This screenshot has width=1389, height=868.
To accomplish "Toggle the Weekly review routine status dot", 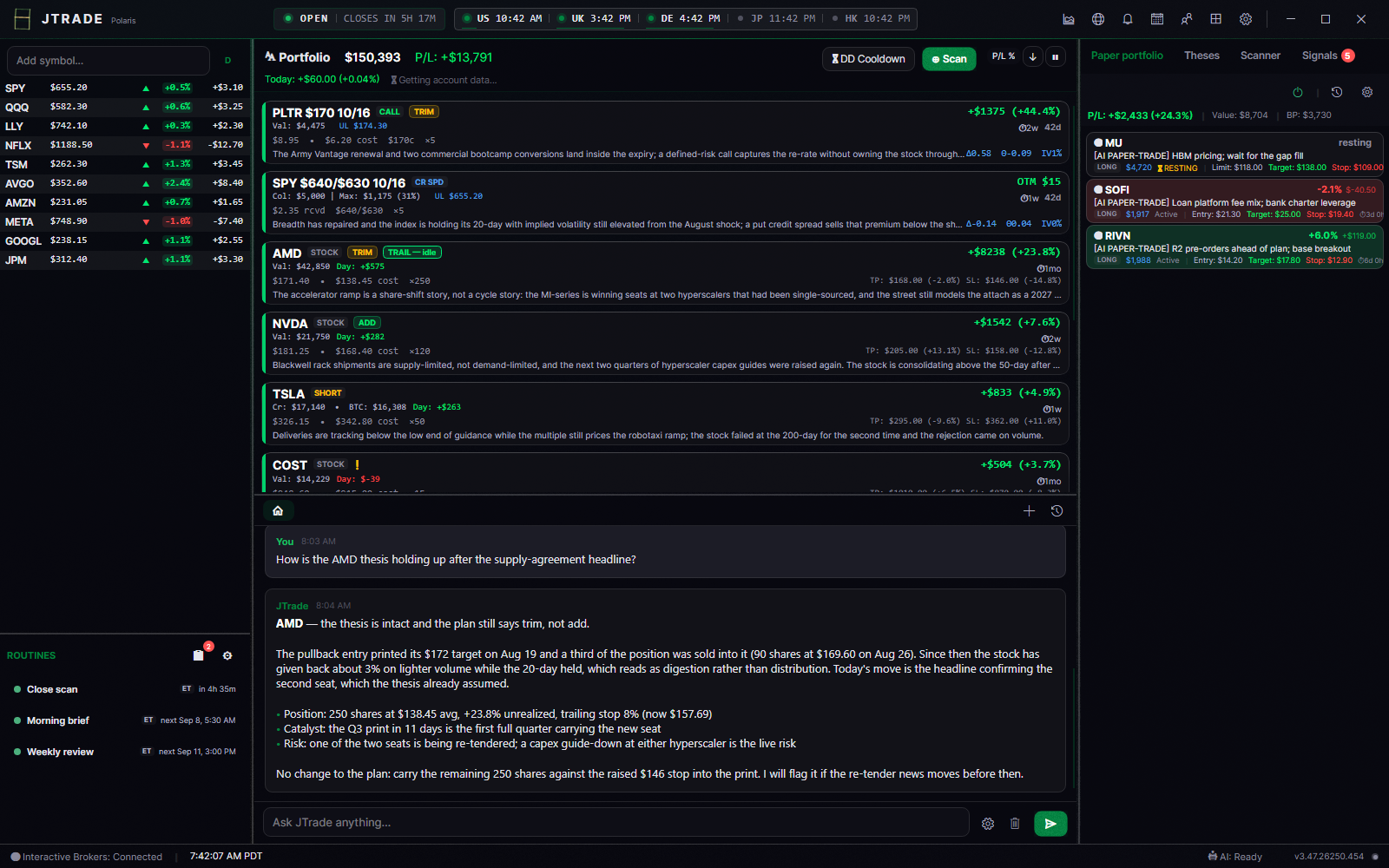I will tap(17, 752).
